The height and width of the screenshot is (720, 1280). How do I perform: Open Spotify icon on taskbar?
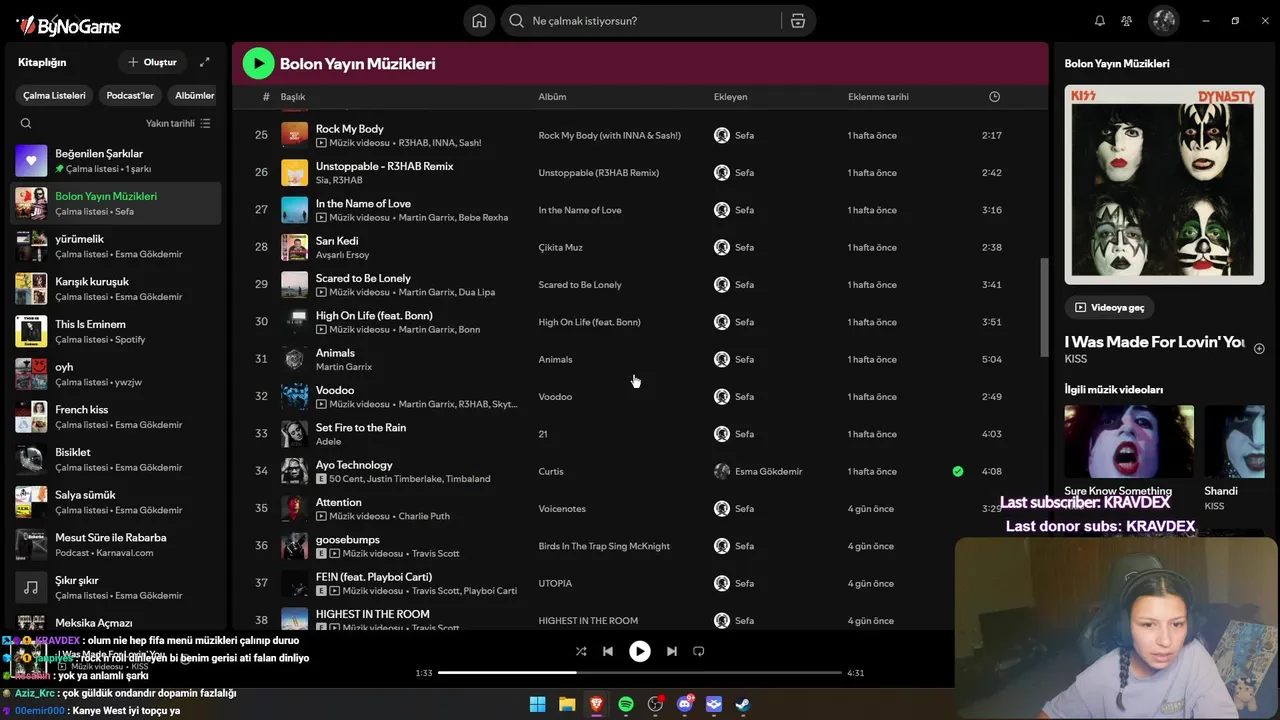click(x=626, y=704)
